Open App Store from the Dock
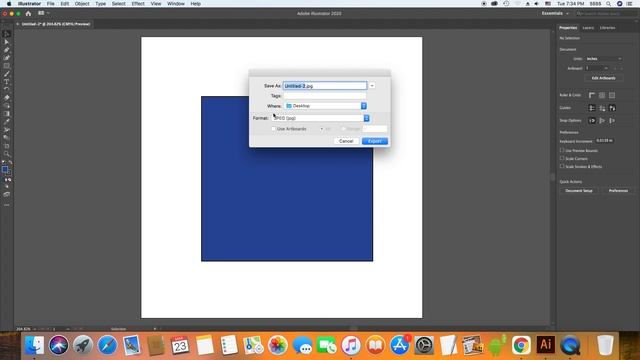Image resolution: width=640 pixels, height=360 pixels. tap(400, 345)
